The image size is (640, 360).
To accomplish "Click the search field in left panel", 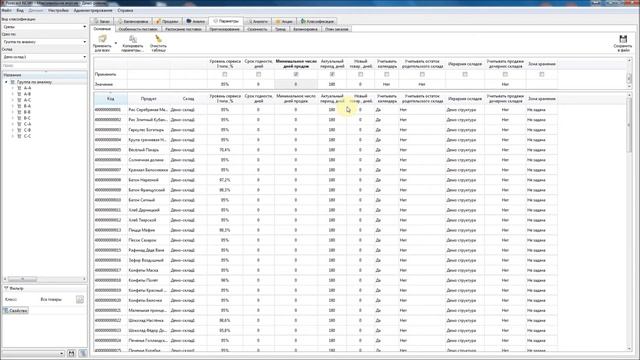I will [x=44, y=65].
